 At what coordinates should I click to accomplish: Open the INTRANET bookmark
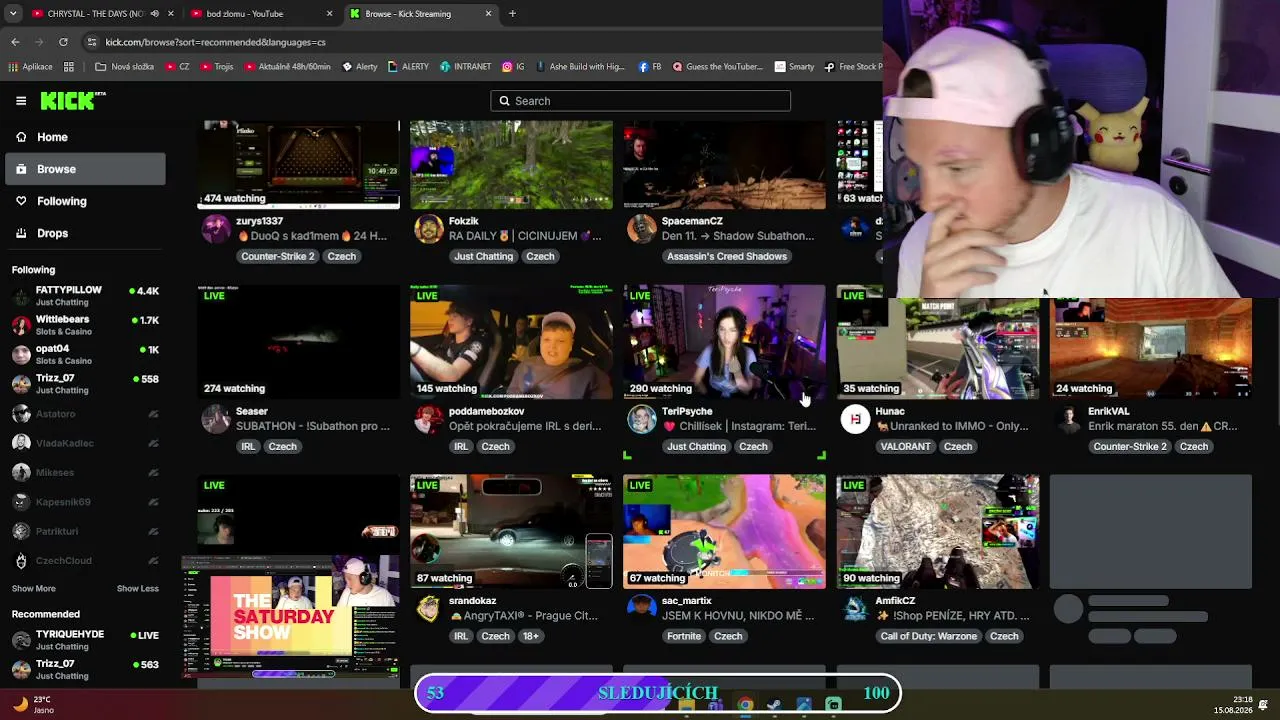465,67
